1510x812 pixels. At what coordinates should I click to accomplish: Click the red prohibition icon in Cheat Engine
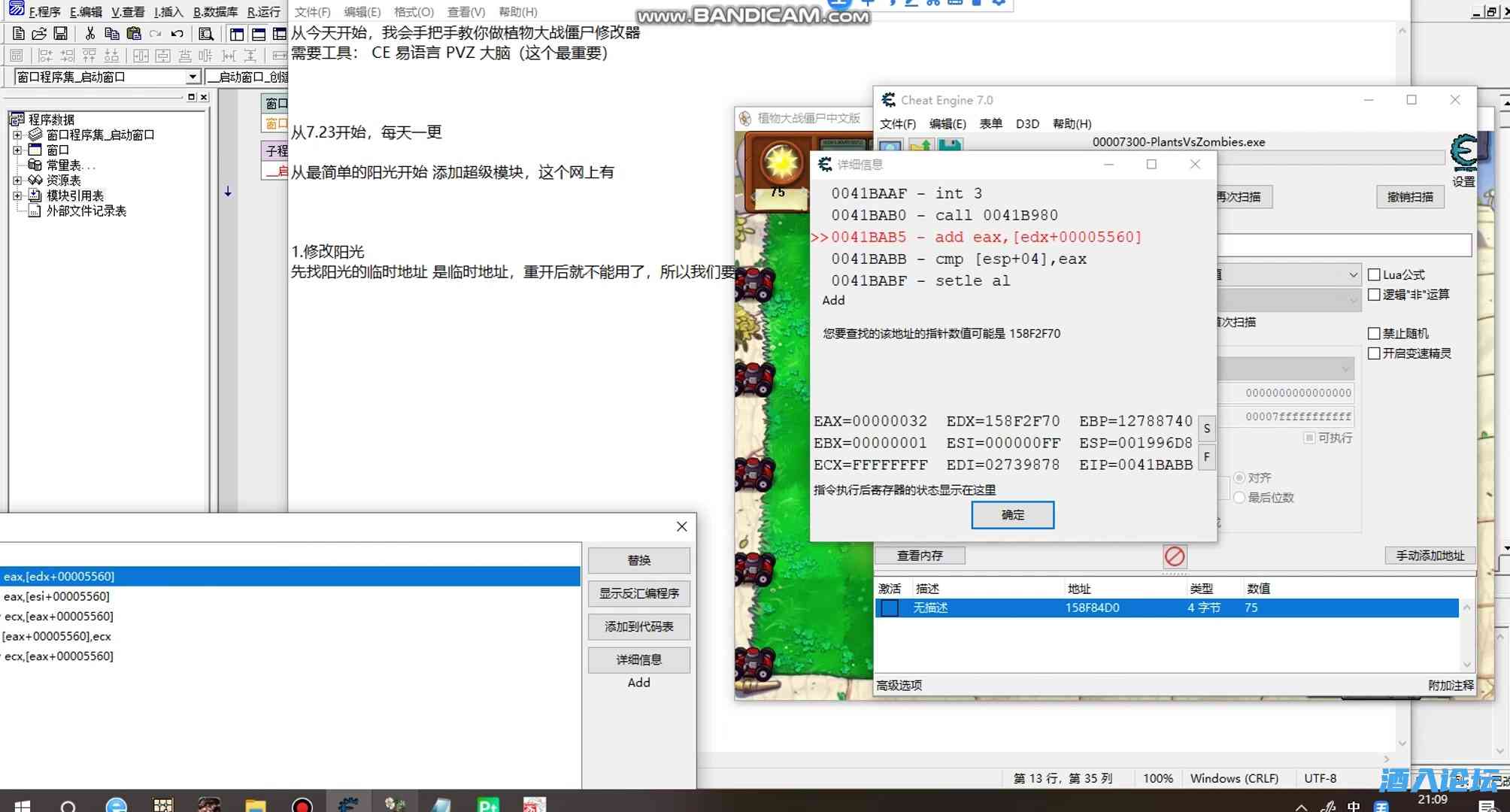[1175, 556]
